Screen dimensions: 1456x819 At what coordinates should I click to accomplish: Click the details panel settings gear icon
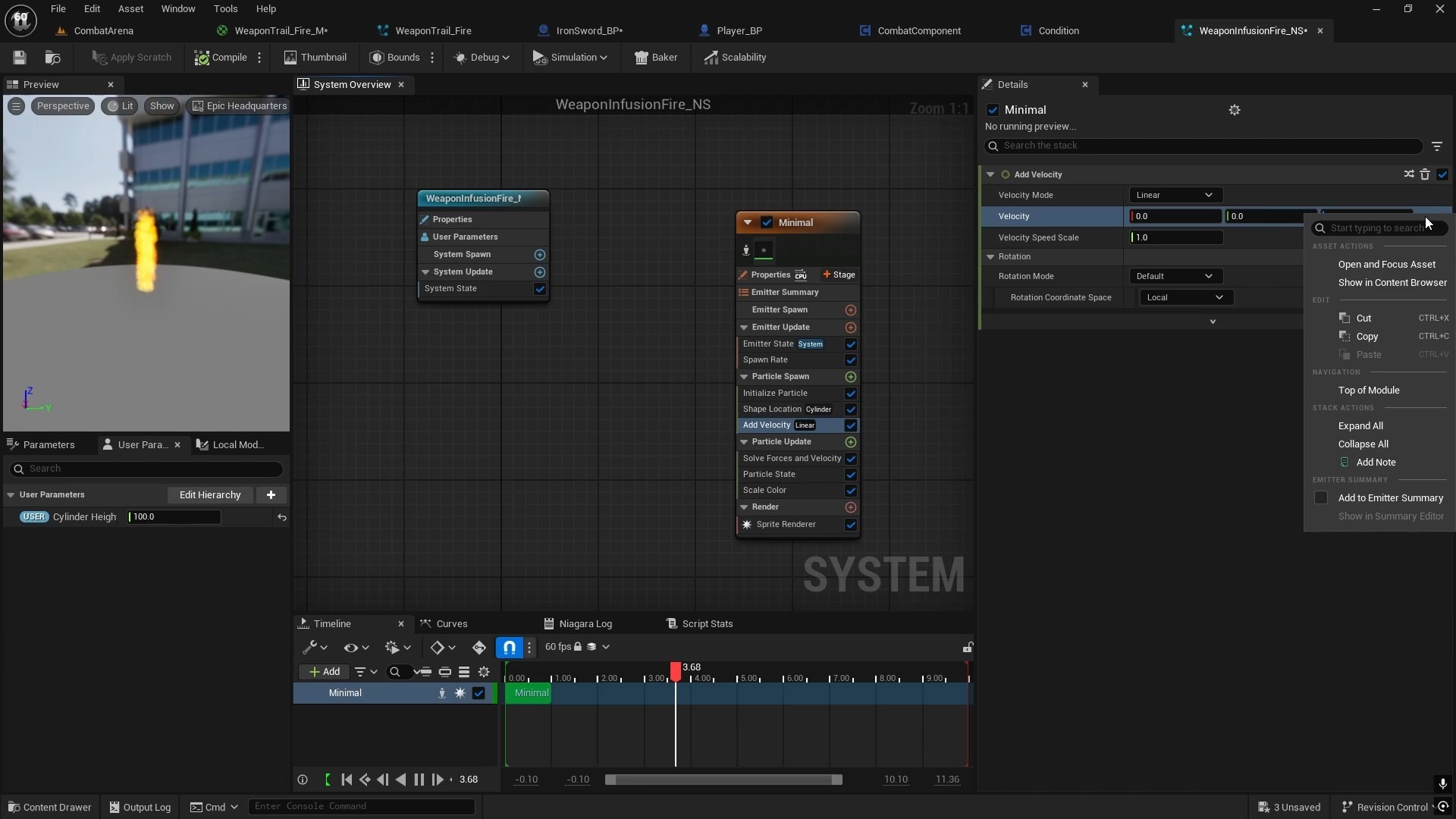point(1235,110)
